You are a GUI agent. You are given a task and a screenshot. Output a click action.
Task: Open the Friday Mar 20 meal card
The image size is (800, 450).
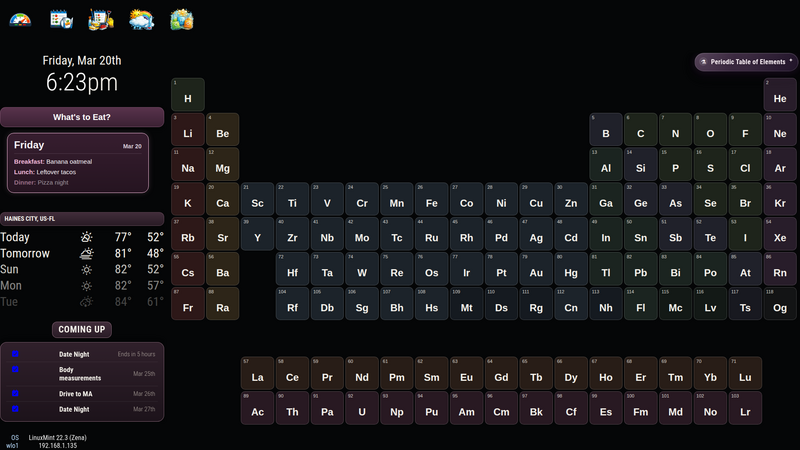(x=78, y=163)
